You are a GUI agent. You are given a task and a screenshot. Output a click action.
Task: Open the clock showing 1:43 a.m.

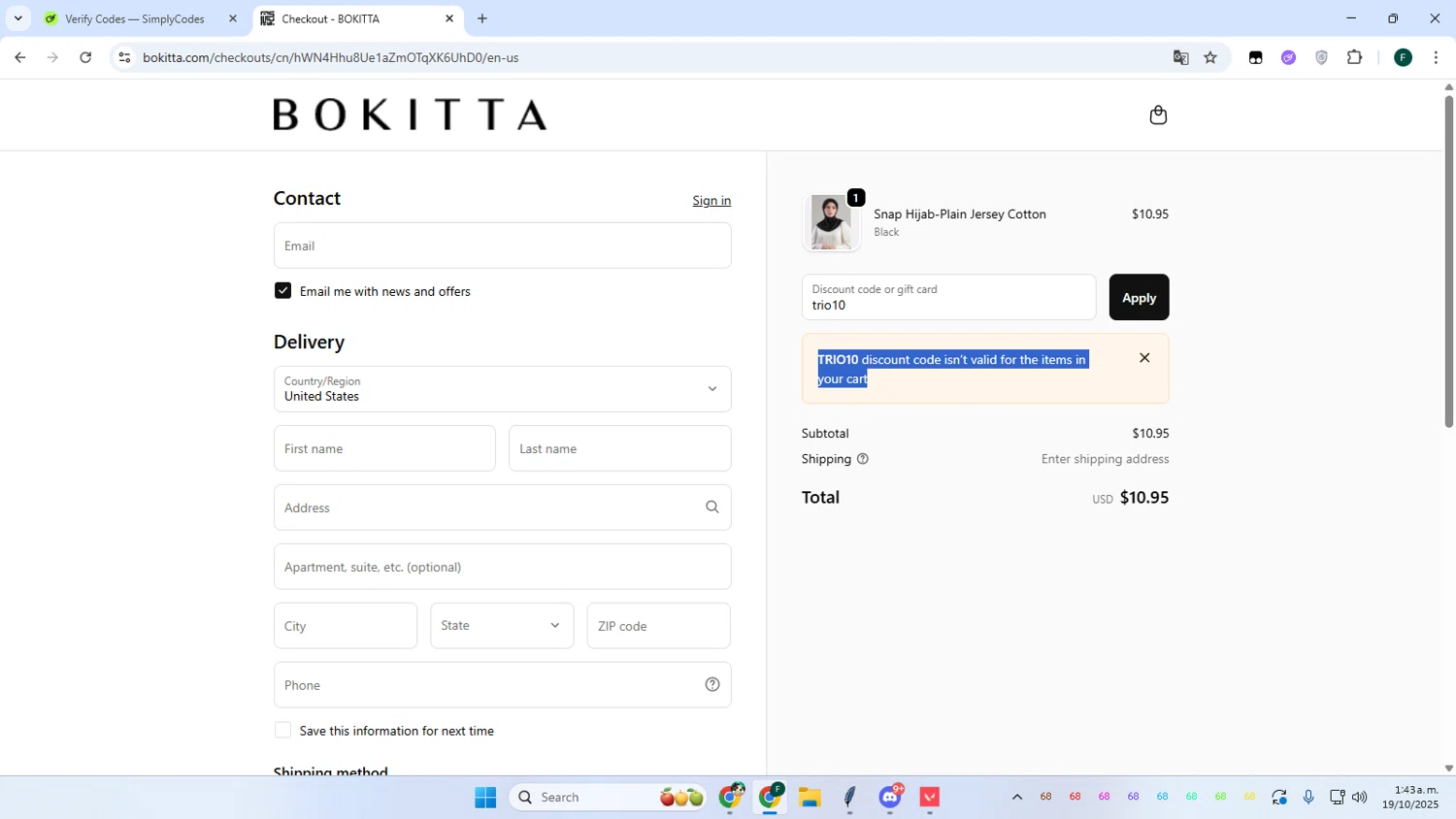click(1410, 798)
